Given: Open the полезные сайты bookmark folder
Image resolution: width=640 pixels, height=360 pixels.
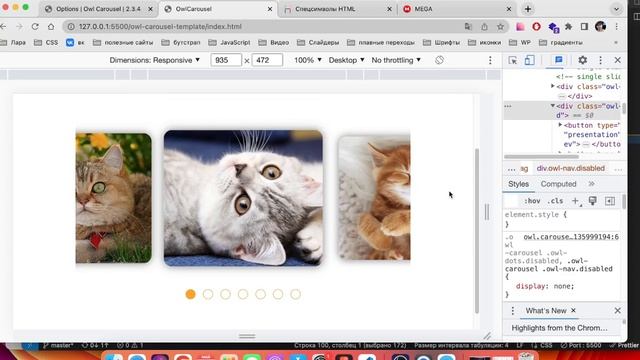Looking at the screenshot, I should click(x=123, y=42).
